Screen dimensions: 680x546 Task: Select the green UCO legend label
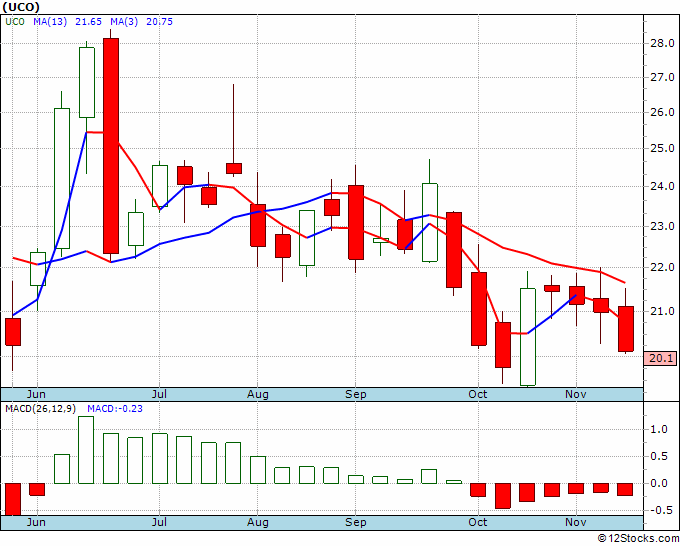(15, 22)
